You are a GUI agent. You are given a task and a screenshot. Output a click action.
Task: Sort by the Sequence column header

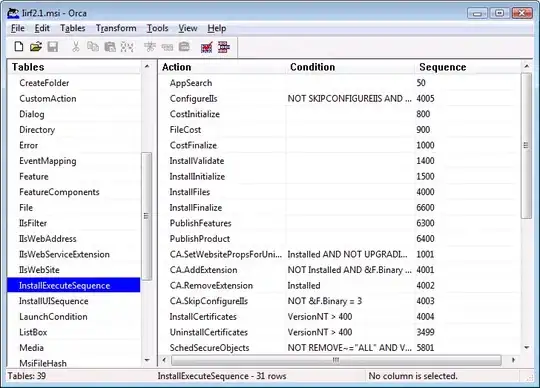[x=443, y=67]
